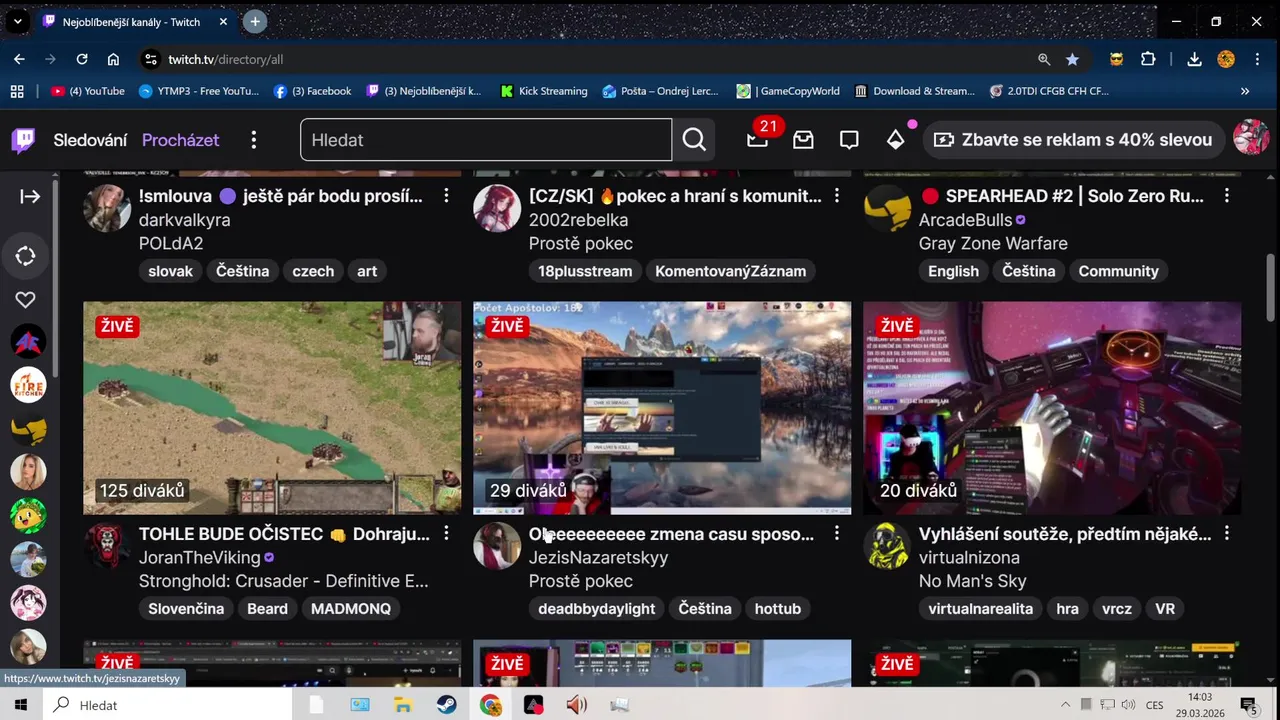Viewport: 1280px width, 720px height.
Task: Select the art tag
Action: tap(367, 271)
